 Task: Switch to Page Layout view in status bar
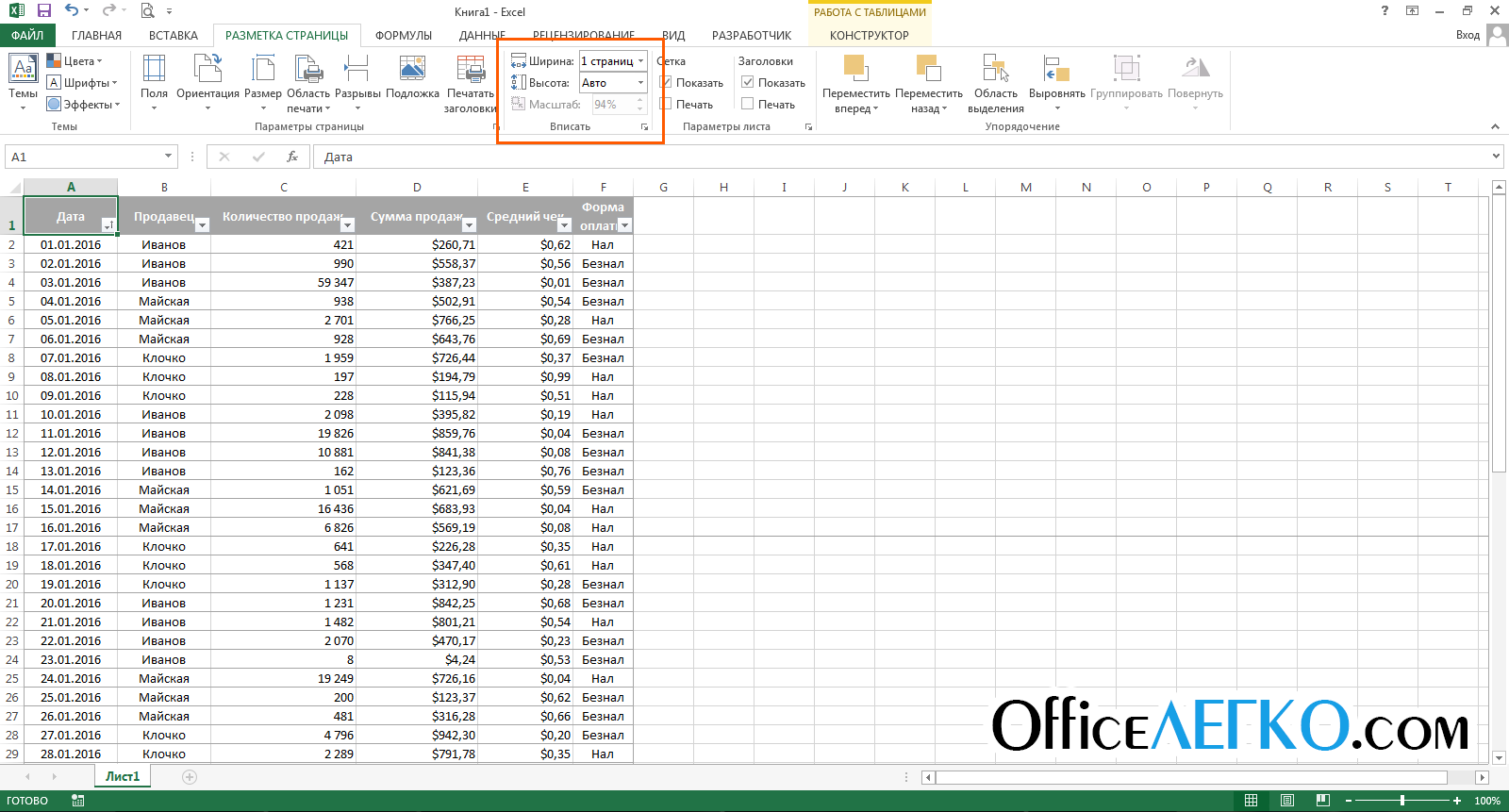point(1286,801)
